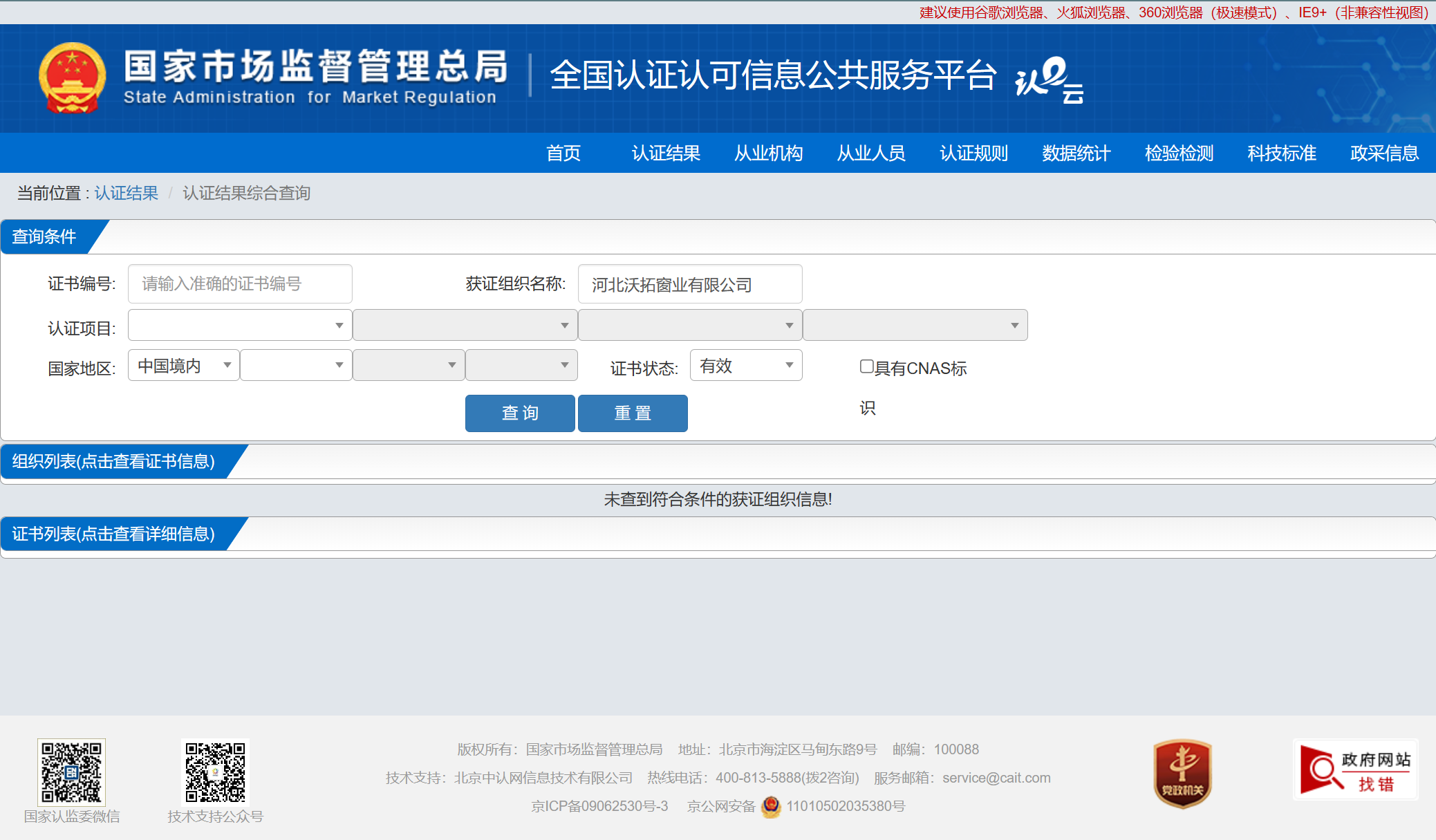Screen dimensions: 1436x840
Task: Open the third 认证项目 dropdown
Action: pos(690,325)
